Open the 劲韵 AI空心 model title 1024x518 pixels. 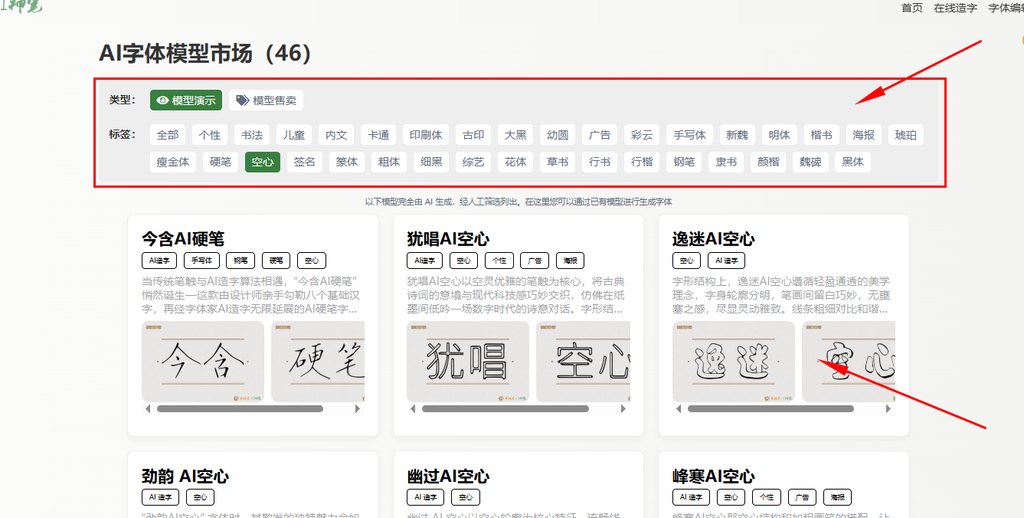click(x=185, y=476)
